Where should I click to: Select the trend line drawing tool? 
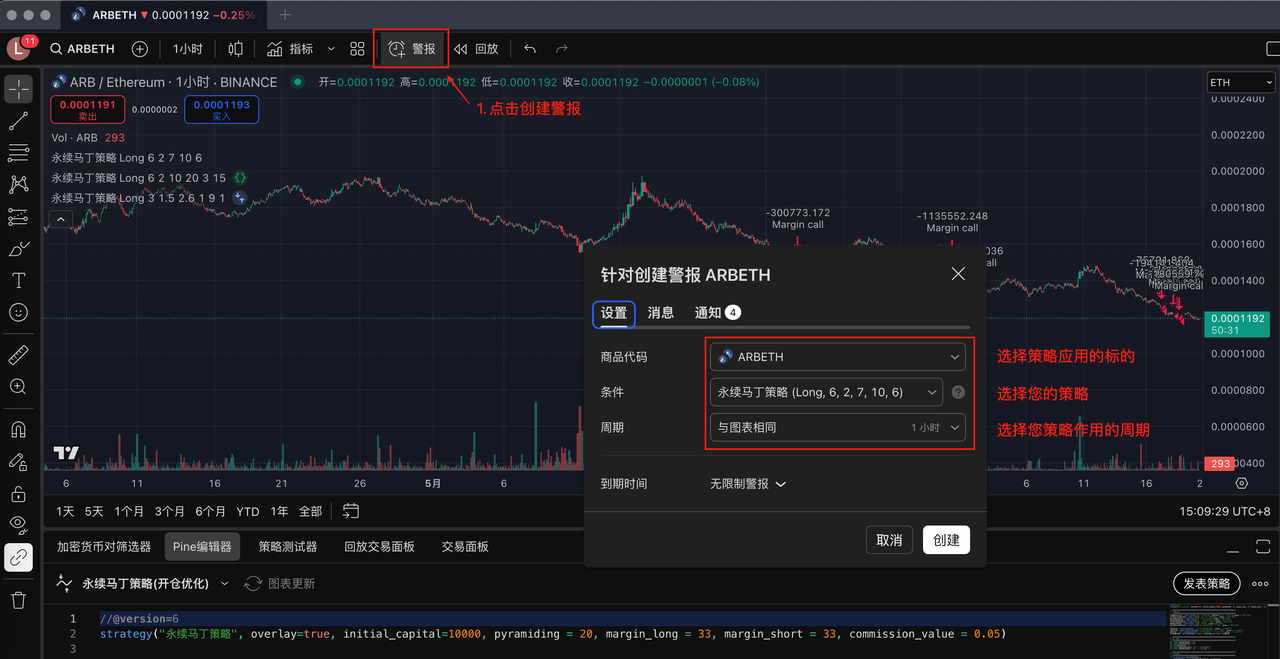18,121
